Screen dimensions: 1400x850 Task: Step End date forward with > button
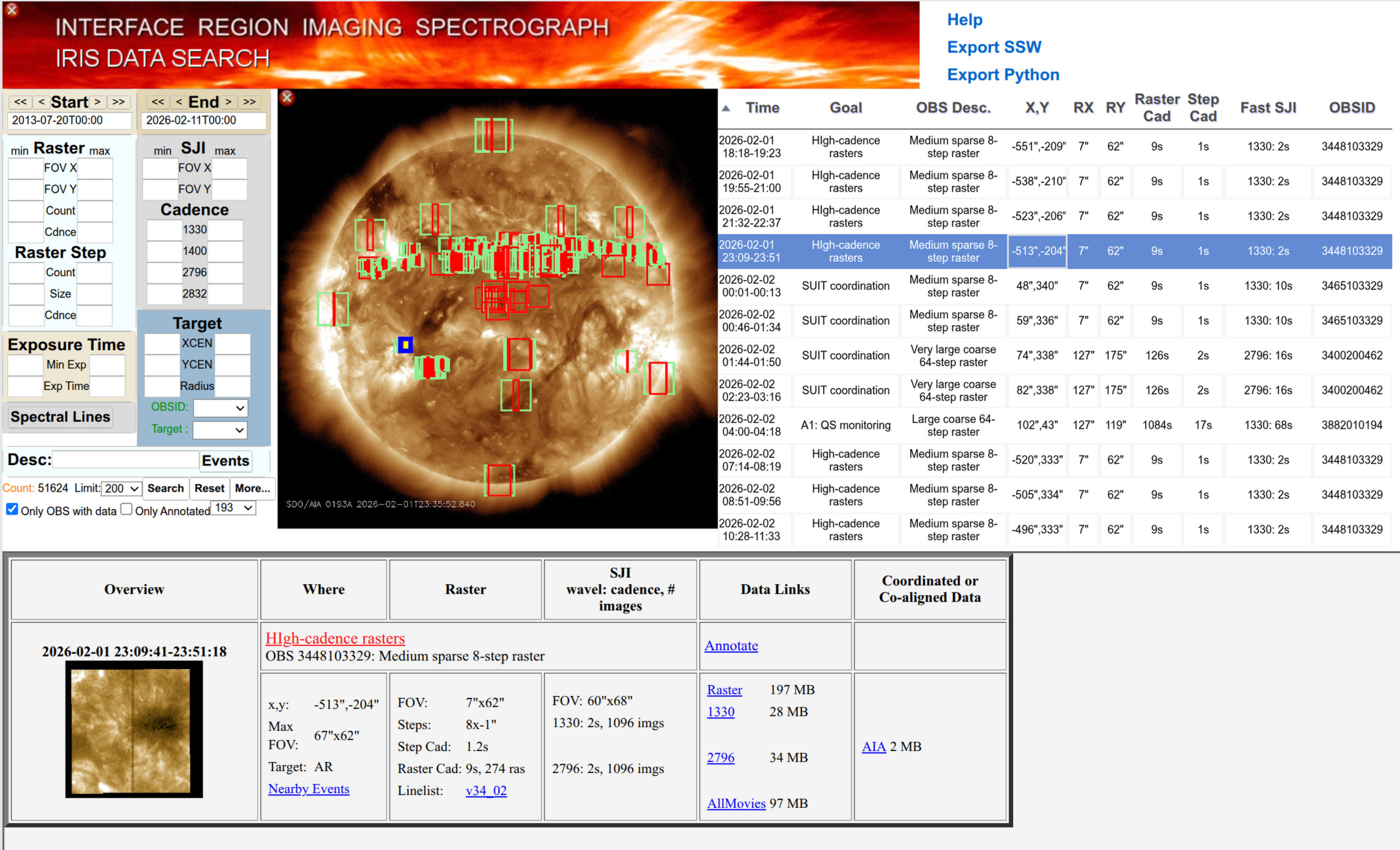[x=229, y=102]
